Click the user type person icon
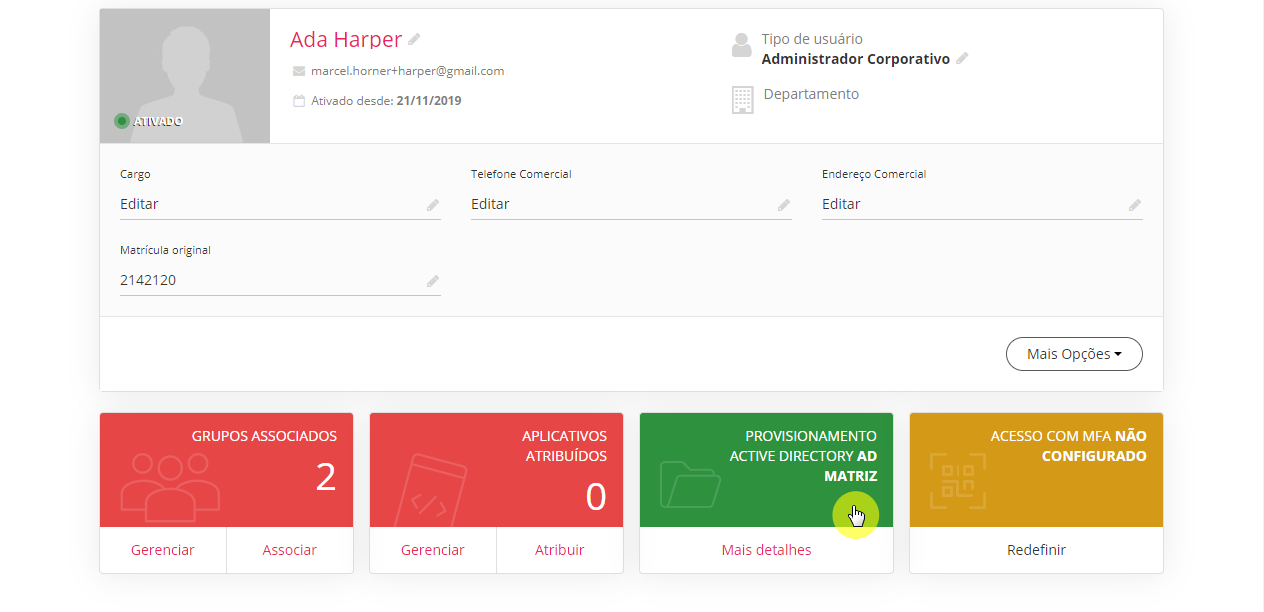This screenshot has width=1264, height=612. (741, 45)
